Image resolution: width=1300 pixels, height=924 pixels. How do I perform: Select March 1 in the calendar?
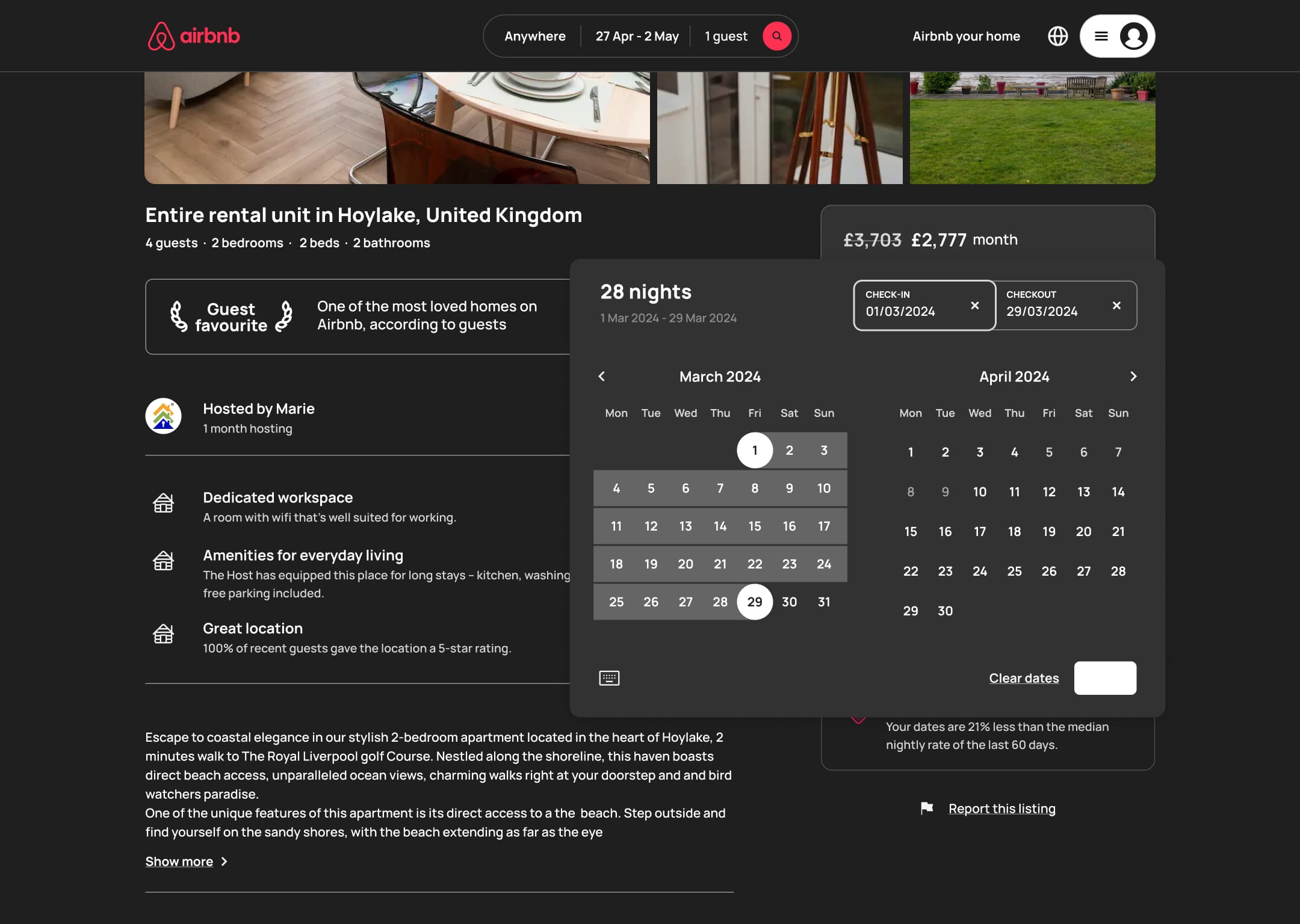pyautogui.click(x=755, y=451)
